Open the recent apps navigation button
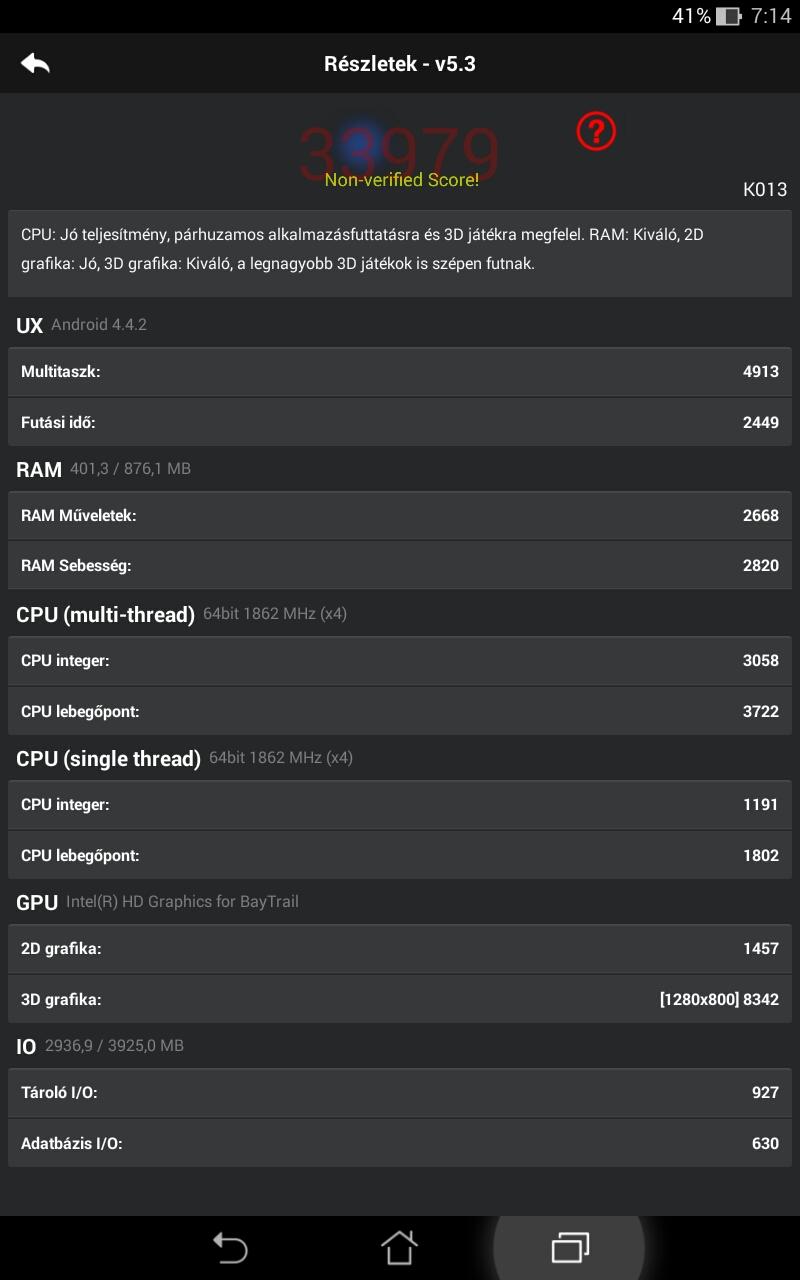This screenshot has width=800, height=1280. [570, 1247]
